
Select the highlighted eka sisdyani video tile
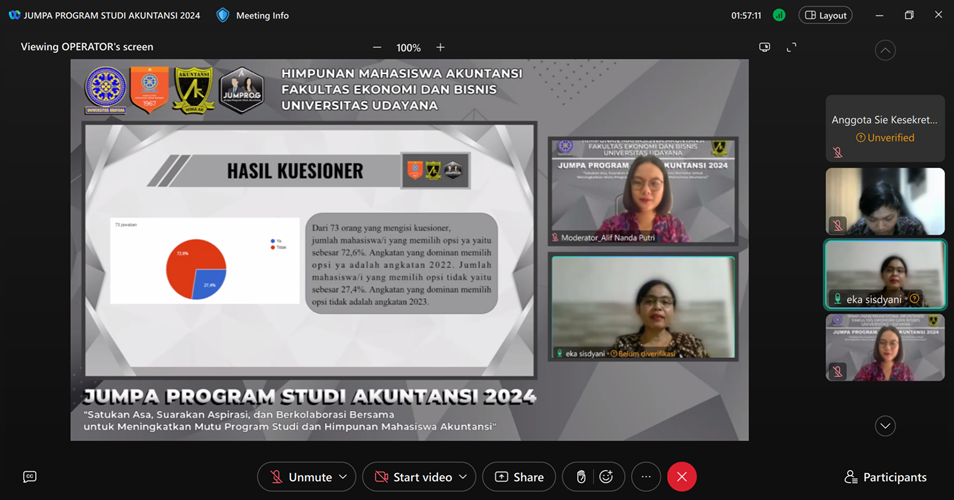pyautogui.click(x=885, y=274)
